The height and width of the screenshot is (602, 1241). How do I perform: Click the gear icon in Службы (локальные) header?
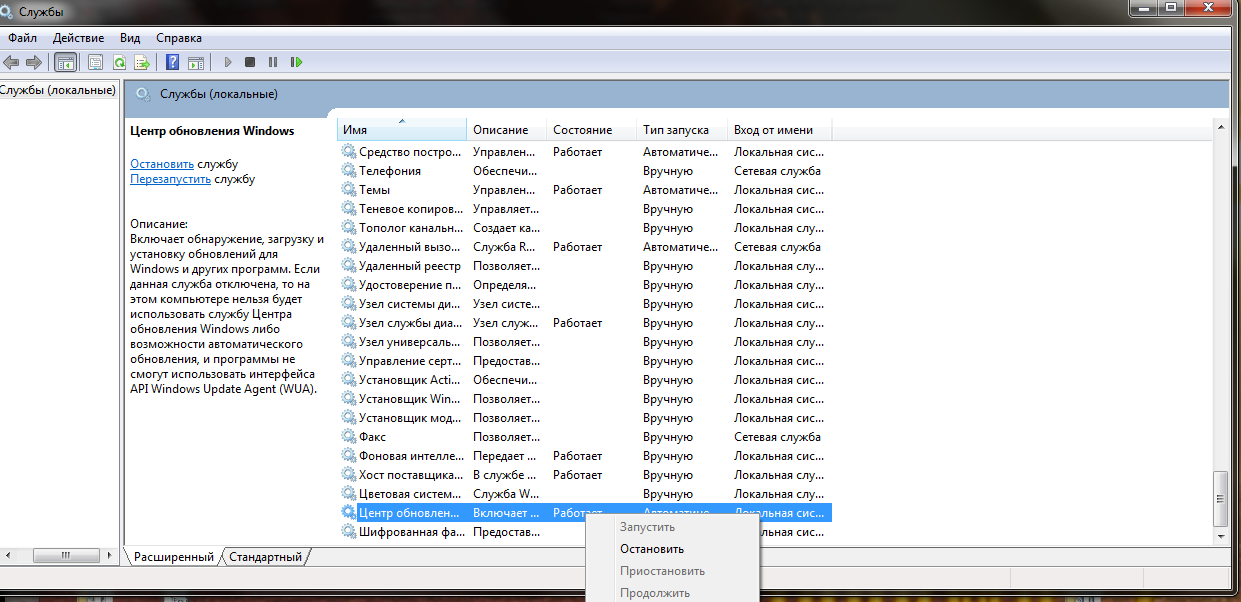point(143,94)
